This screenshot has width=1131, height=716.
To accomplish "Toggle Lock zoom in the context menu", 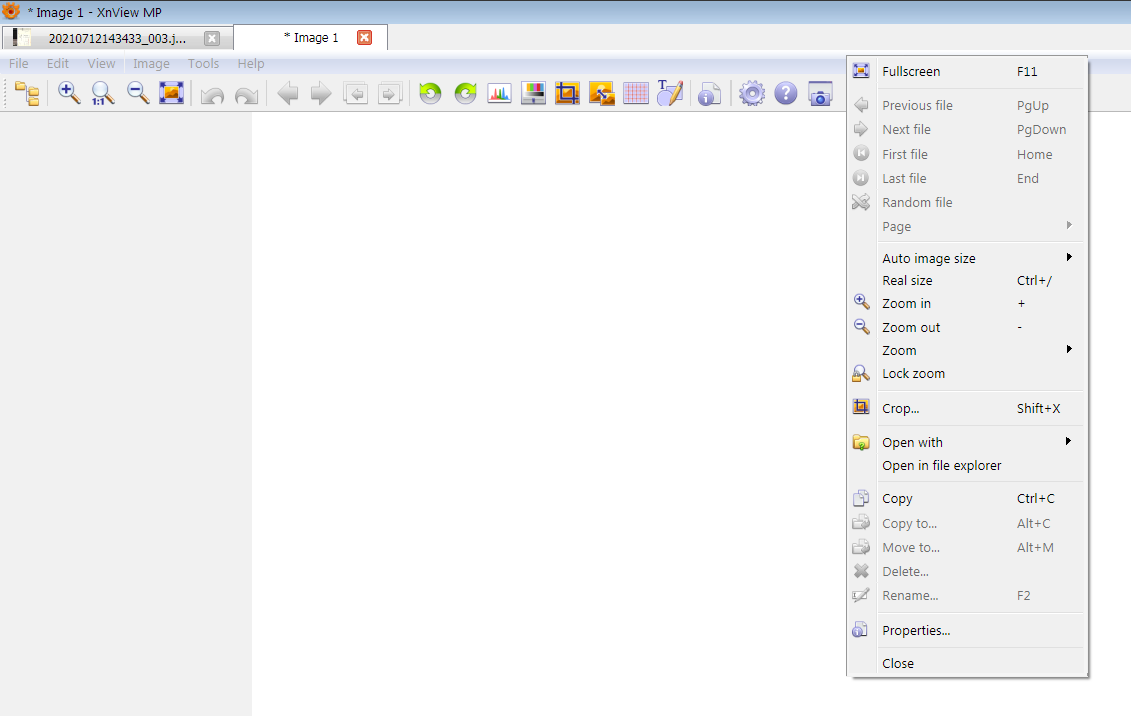I will click(913, 374).
